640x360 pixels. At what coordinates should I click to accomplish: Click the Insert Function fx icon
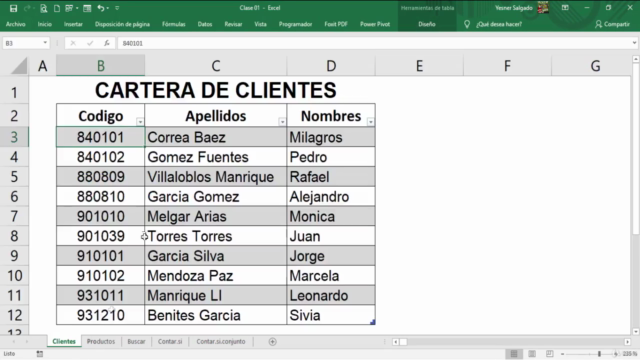tap(107, 43)
